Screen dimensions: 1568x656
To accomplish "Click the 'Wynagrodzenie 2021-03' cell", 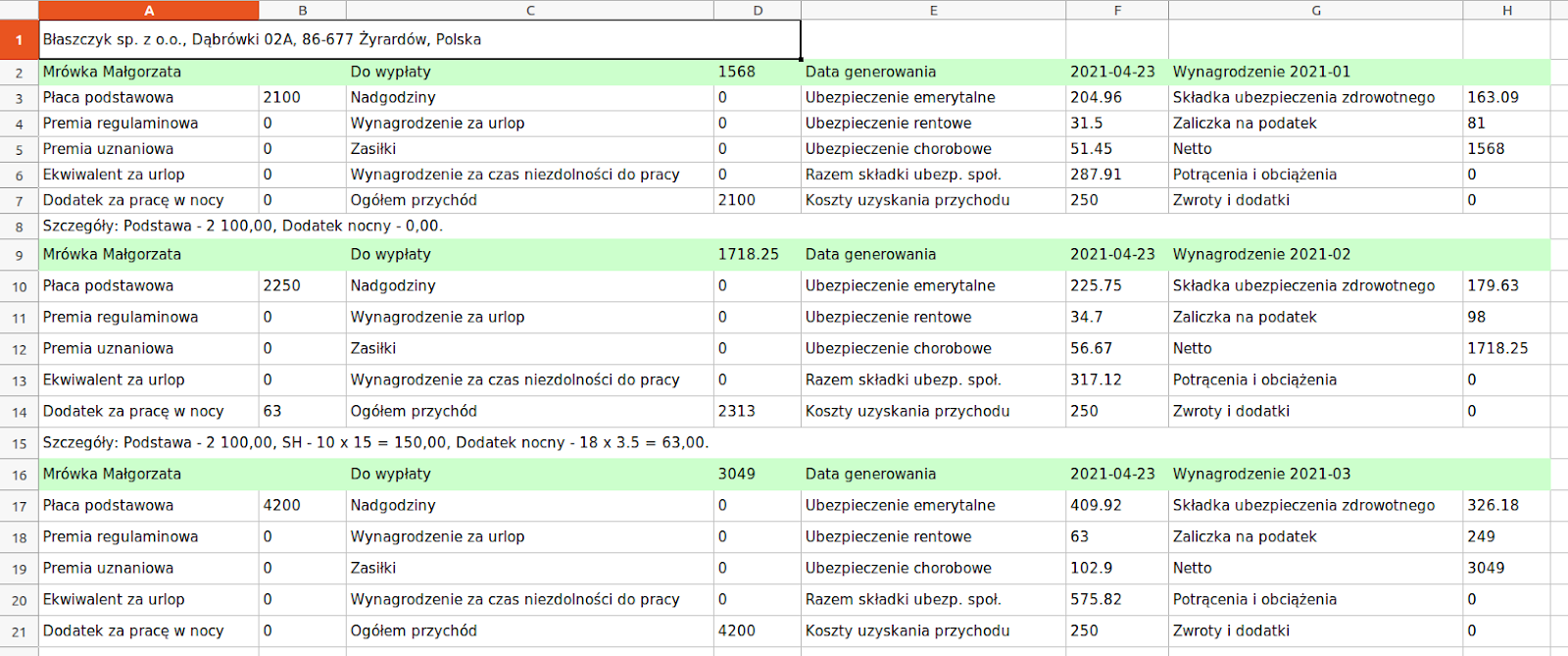I will coord(1261,474).
